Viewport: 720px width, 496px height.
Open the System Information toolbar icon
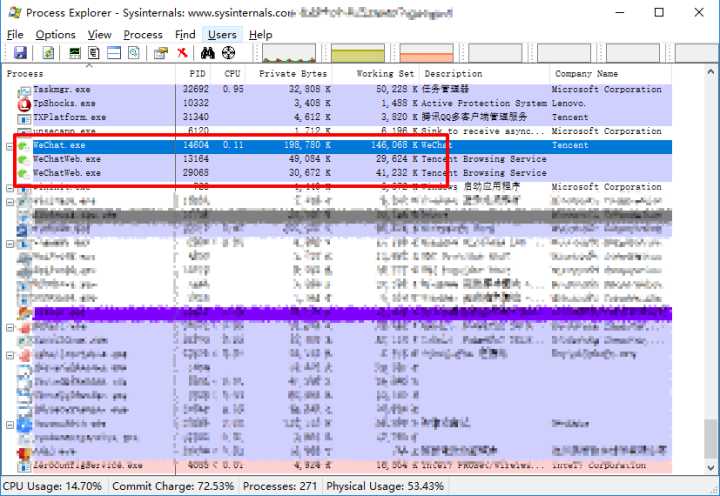click(74, 53)
